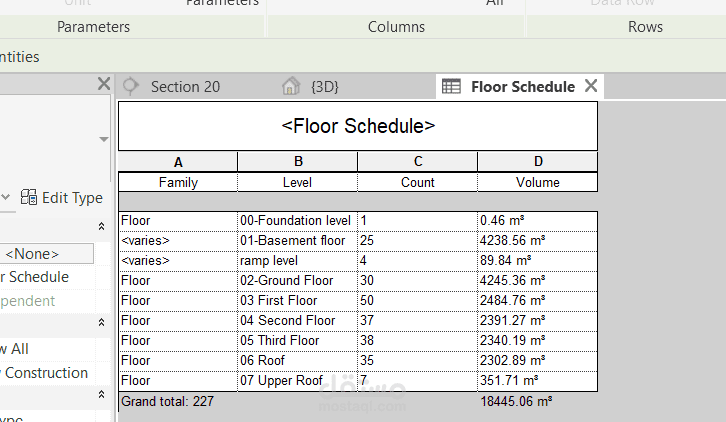Click the Edit Type icon
This screenshot has width=726, height=422.
pos(29,198)
